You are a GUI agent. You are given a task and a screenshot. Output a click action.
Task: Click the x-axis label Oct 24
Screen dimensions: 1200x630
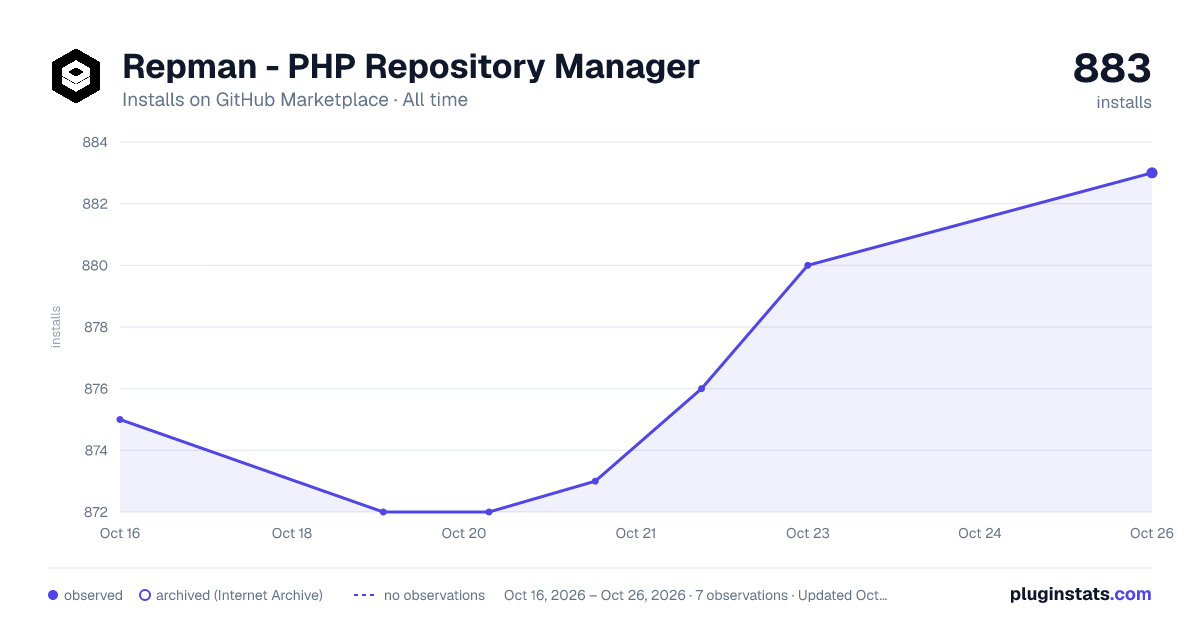click(980, 533)
